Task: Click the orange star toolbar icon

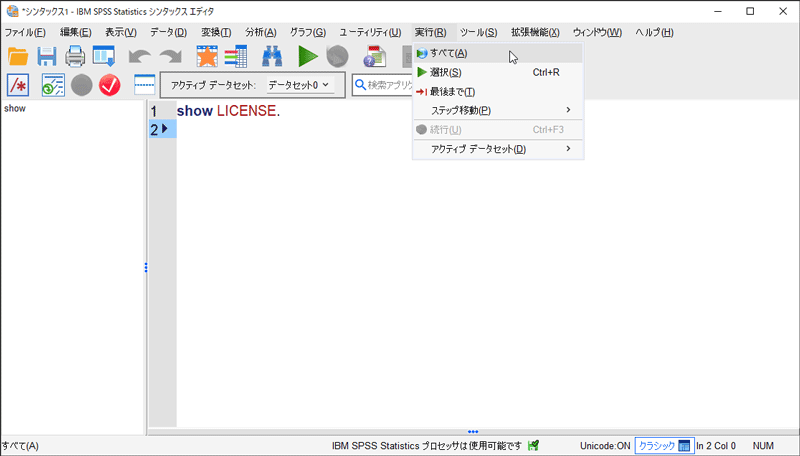Action: tap(207, 57)
